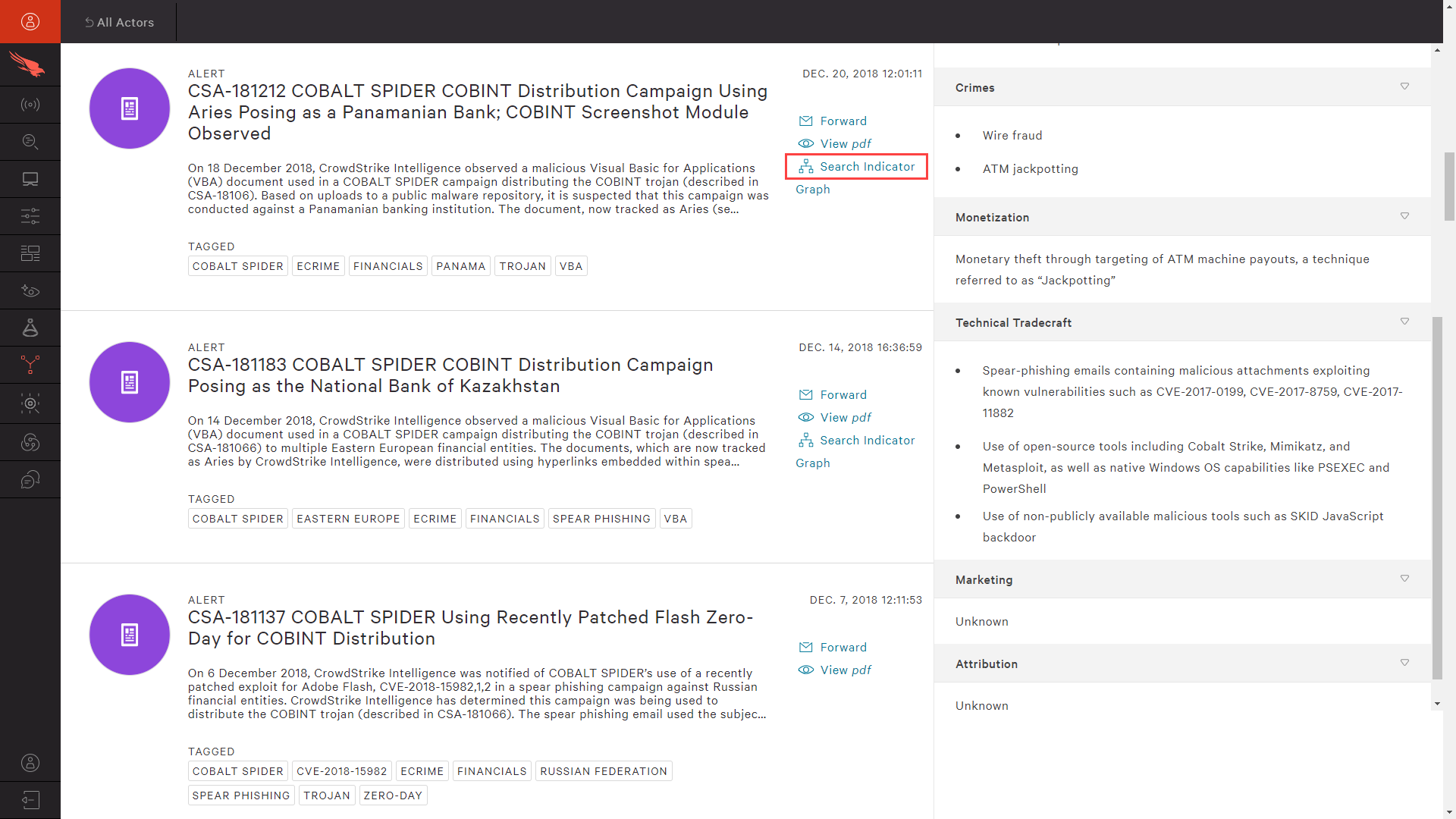This screenshot has height=819, width=1456.
Task: Click ECRIME tag on CSA-181137 alert
Action: (x=422, y=771)
